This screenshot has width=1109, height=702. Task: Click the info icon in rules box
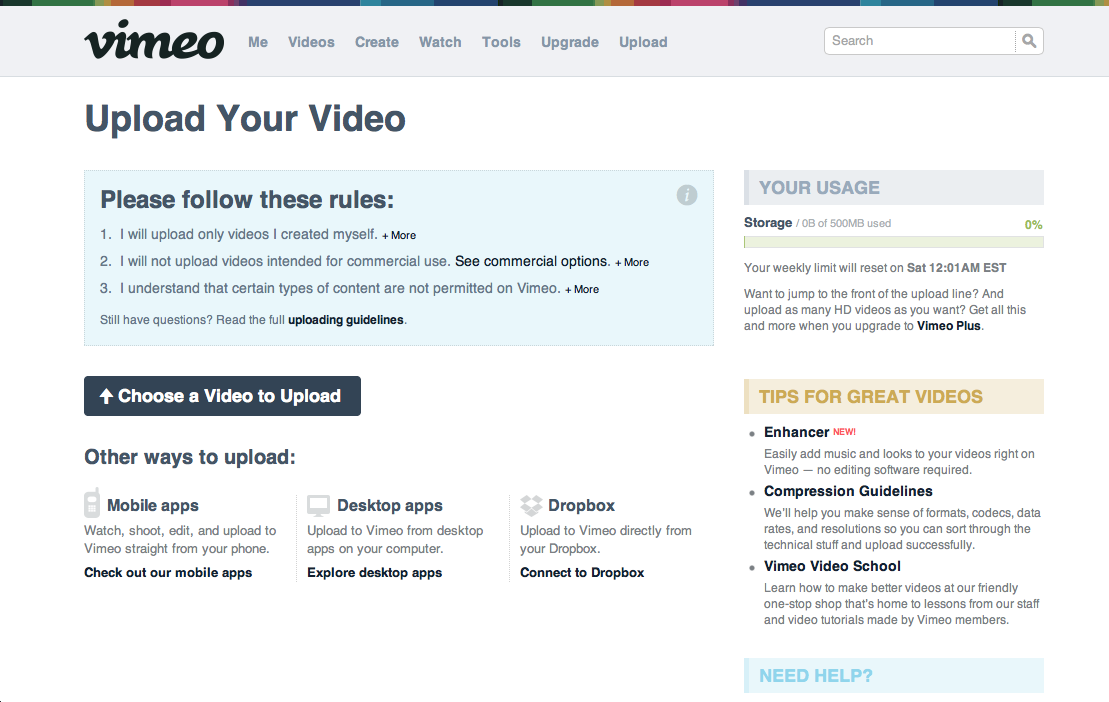click(687, 195)
